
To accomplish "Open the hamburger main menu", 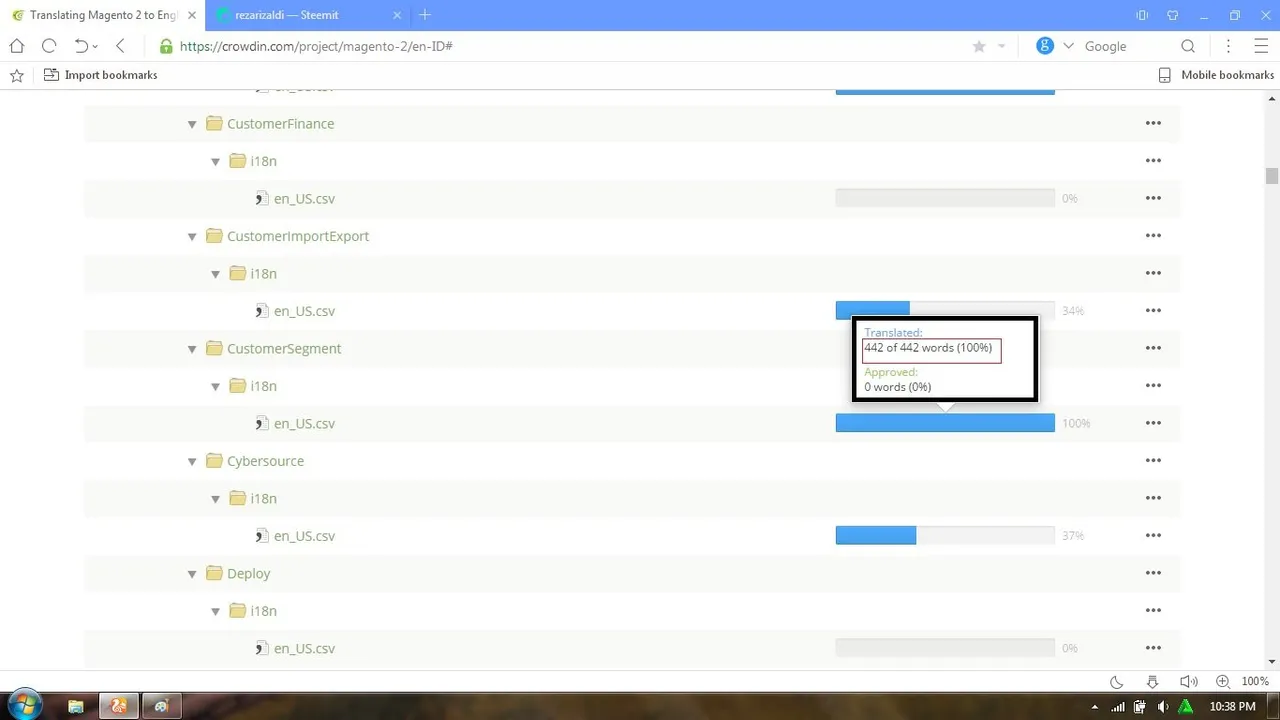I will click(1261, 46).
